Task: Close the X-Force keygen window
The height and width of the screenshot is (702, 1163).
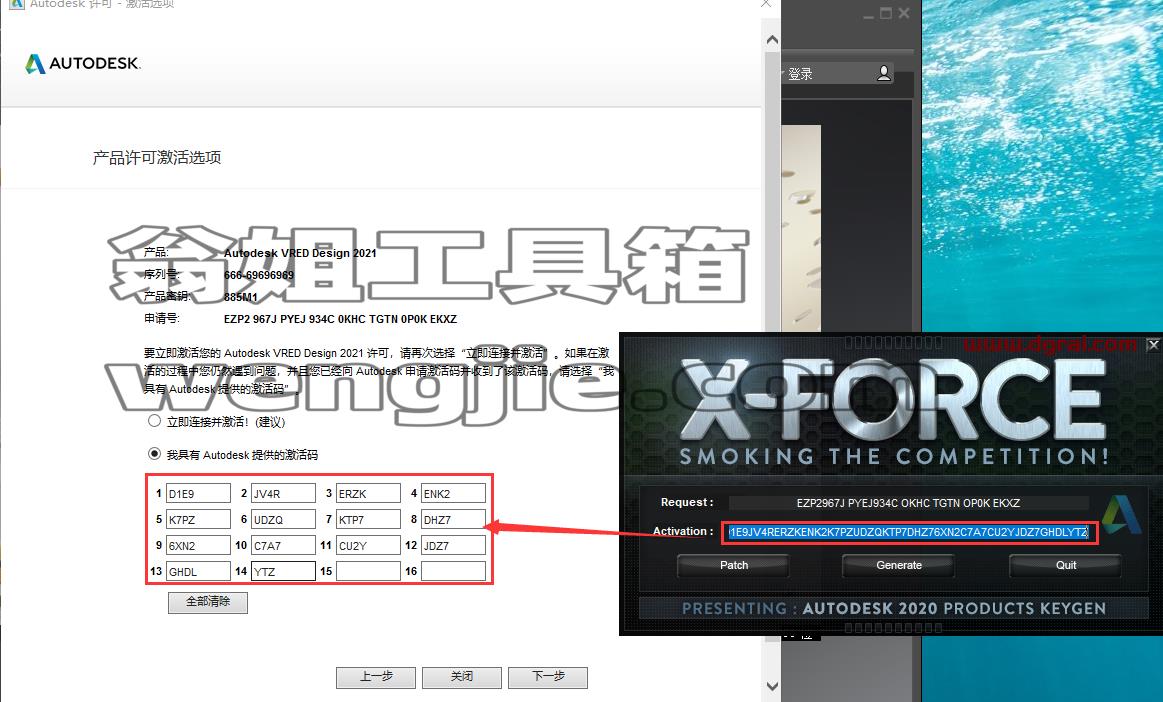Action: point(1153,344)
